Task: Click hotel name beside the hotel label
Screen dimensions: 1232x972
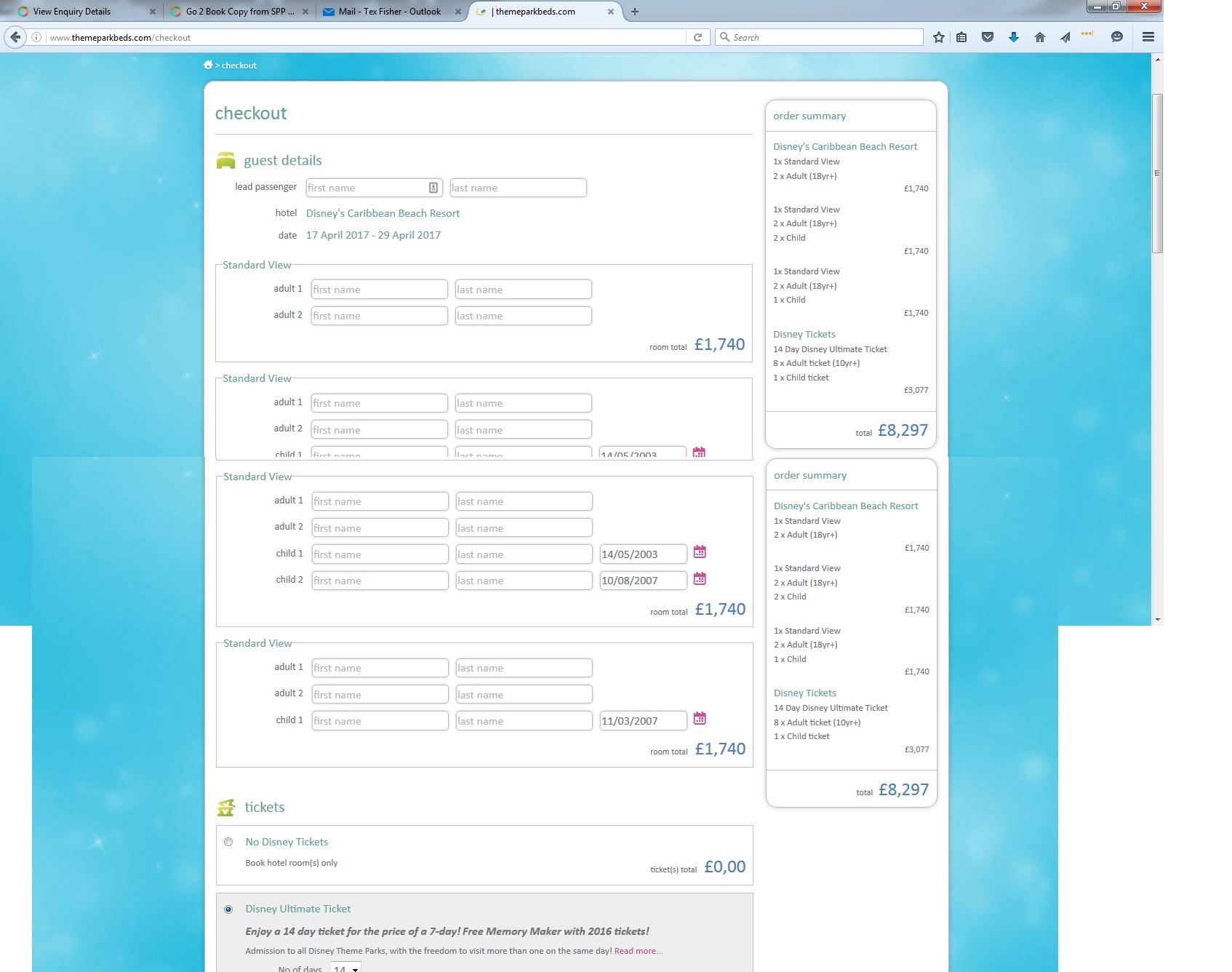Action: pos(383,213)
